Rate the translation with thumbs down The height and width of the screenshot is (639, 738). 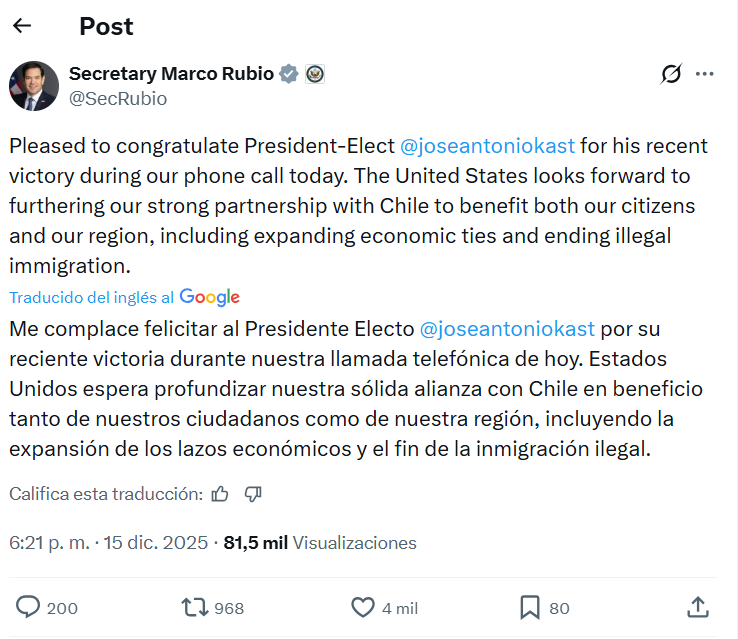253,494
